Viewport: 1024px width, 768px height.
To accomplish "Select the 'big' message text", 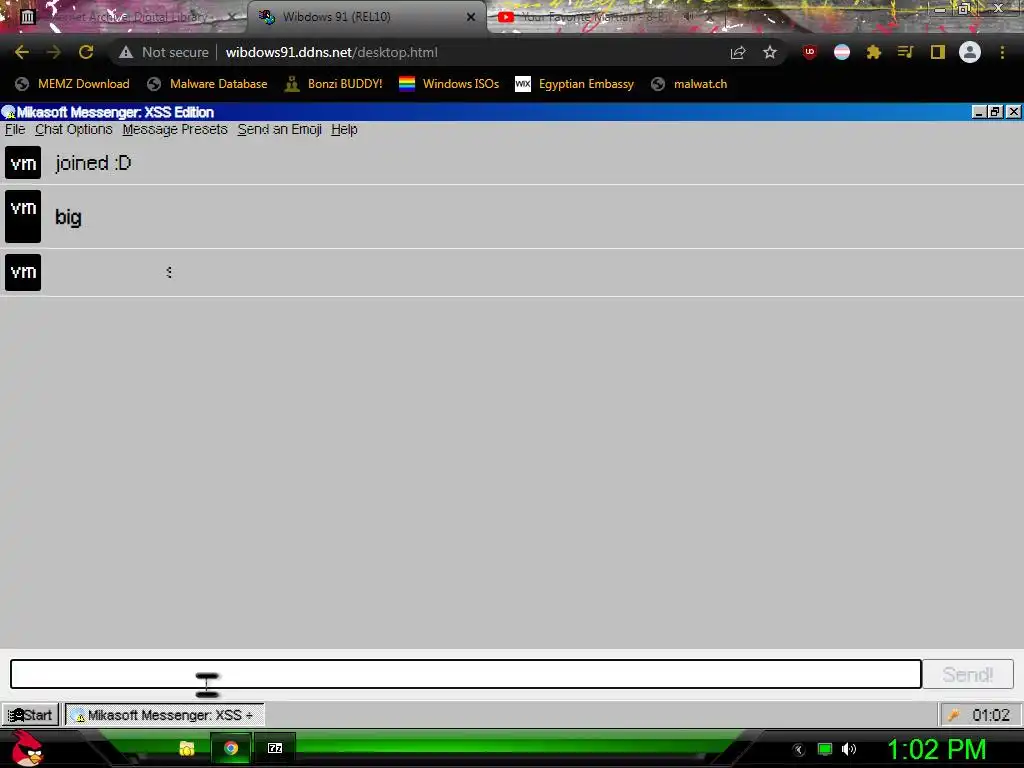I will tap(68, 217).
